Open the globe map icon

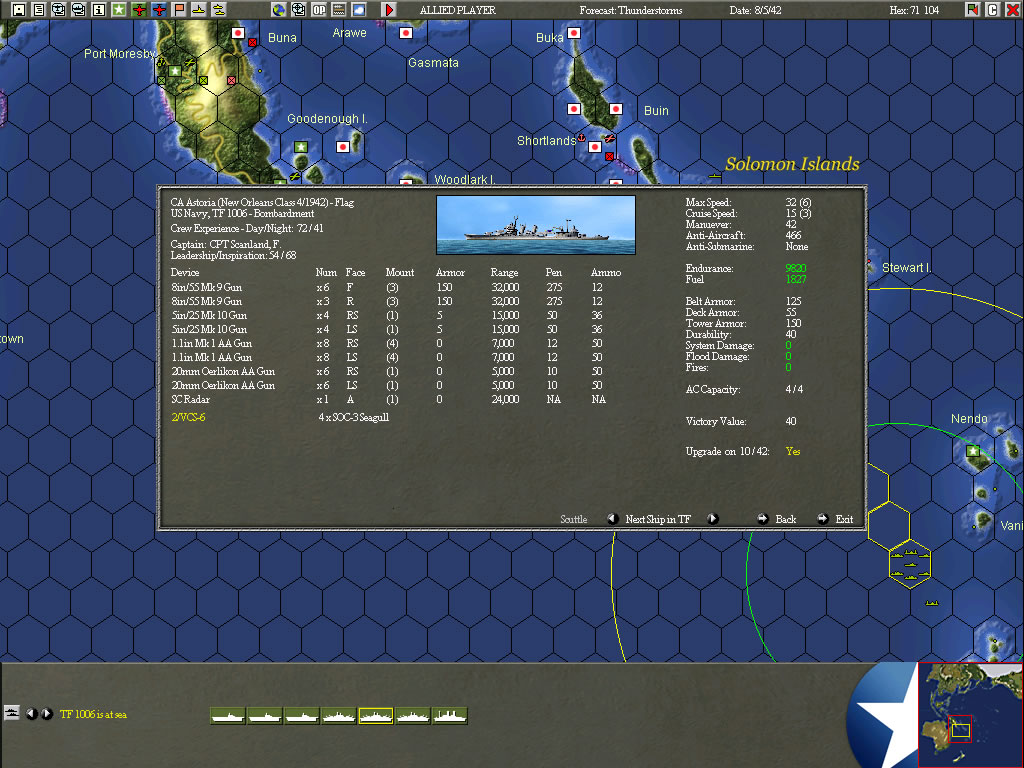click(x=279, y=10)
